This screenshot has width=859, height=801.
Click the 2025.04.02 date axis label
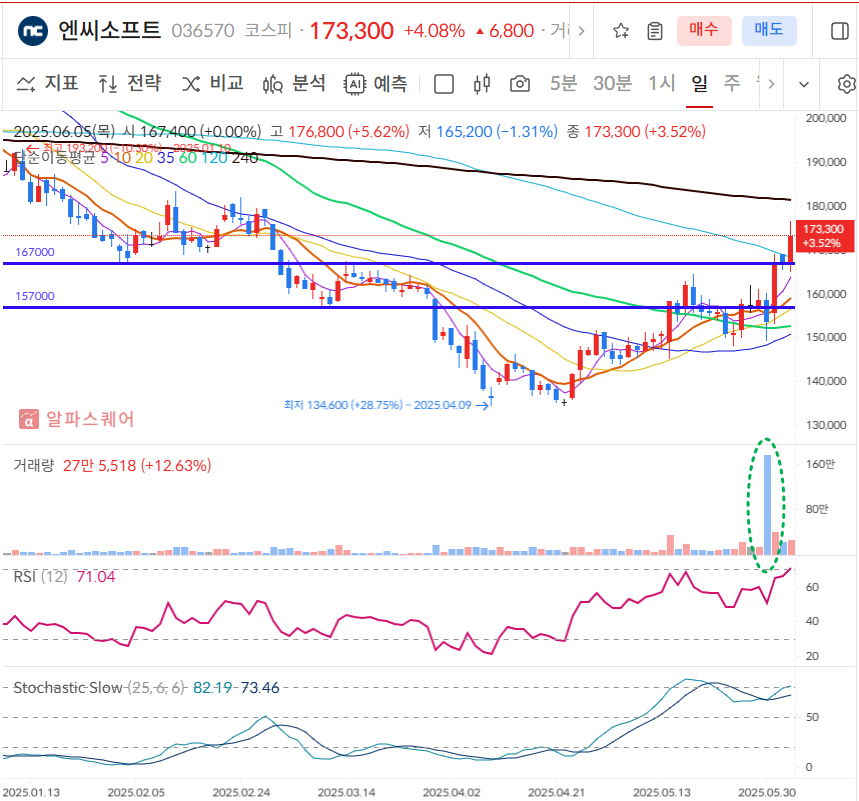[451, 792]
